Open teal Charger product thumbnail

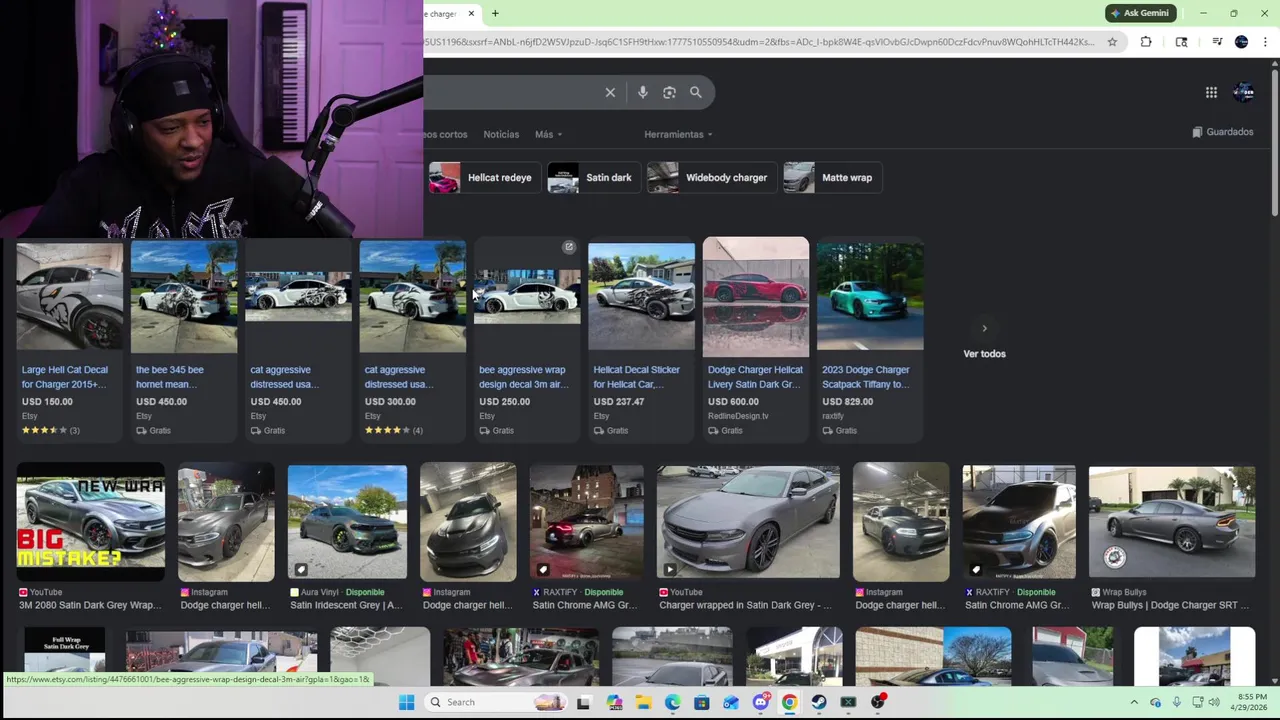[x=870, y=296]
